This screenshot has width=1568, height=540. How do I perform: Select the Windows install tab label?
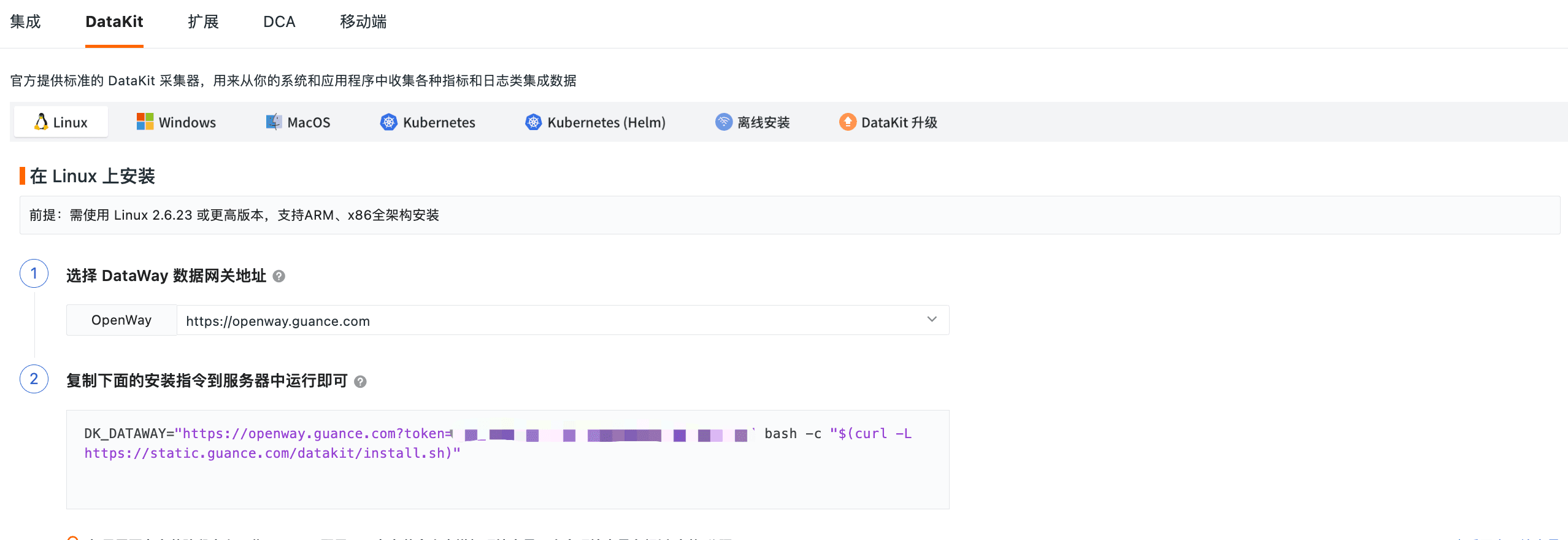(187, 123)
